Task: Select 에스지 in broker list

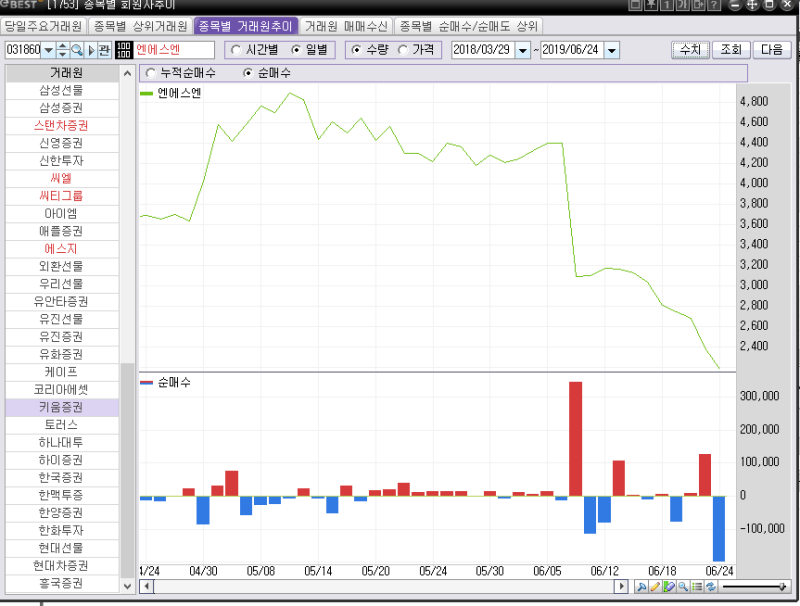Action: click(62, 249)
